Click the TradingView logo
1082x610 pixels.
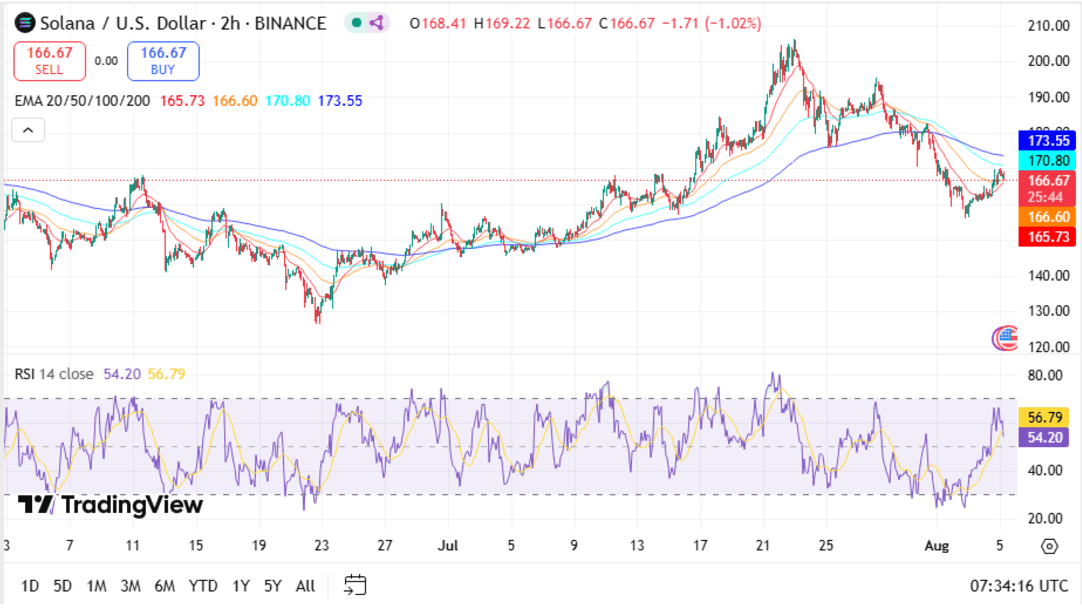(110, 505)
